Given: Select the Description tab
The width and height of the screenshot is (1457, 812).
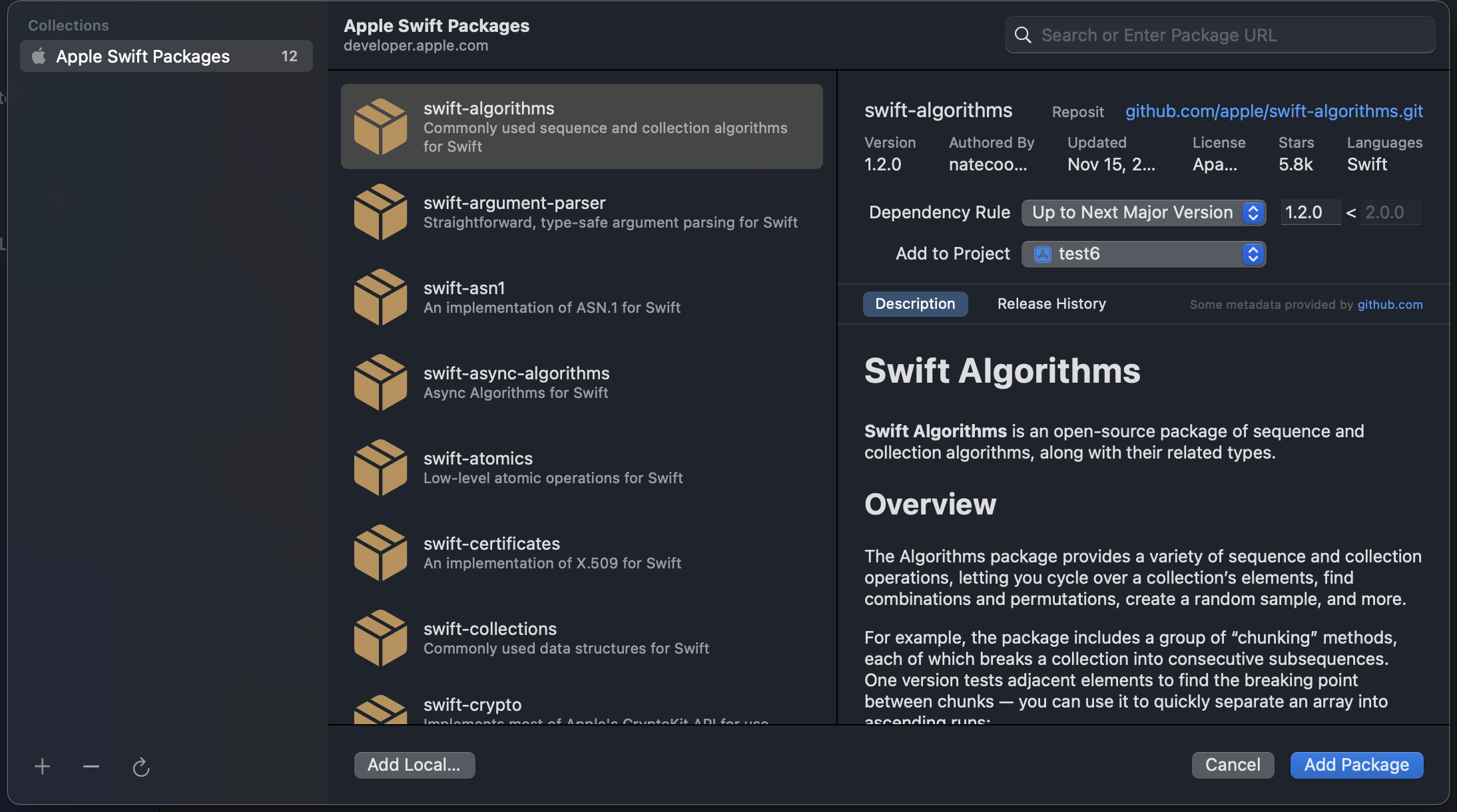Looking at the screenshot, I should pos(915,304).
